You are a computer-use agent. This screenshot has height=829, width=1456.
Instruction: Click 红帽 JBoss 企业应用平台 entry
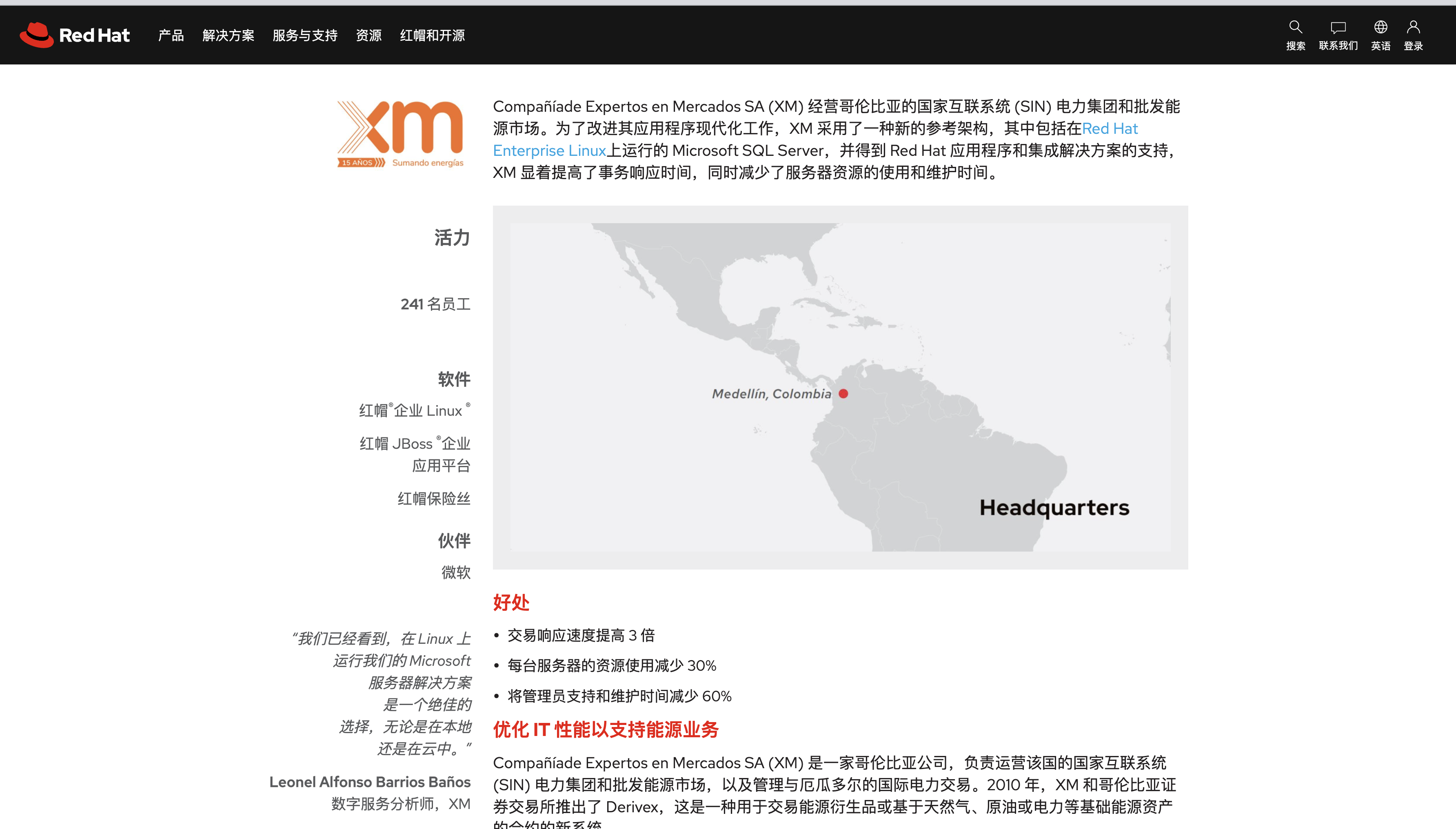click(415, 454)
